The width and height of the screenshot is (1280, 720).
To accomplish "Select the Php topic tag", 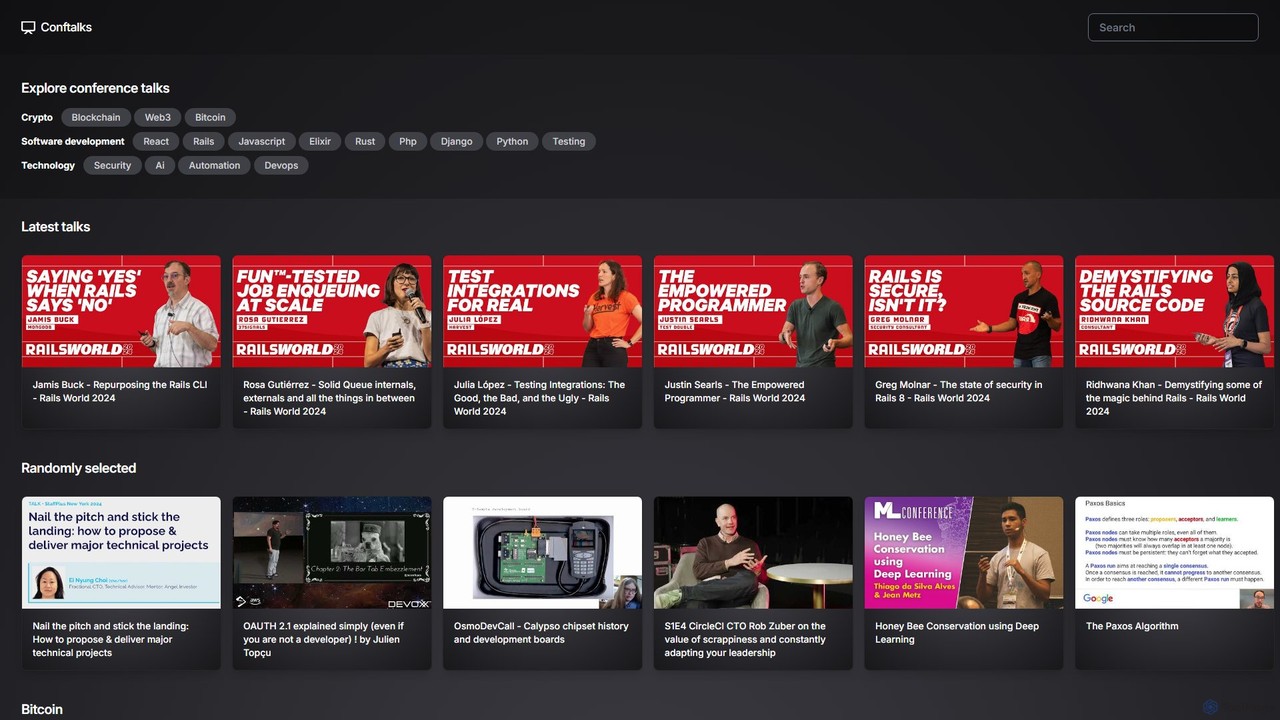I will coord(408,141).
